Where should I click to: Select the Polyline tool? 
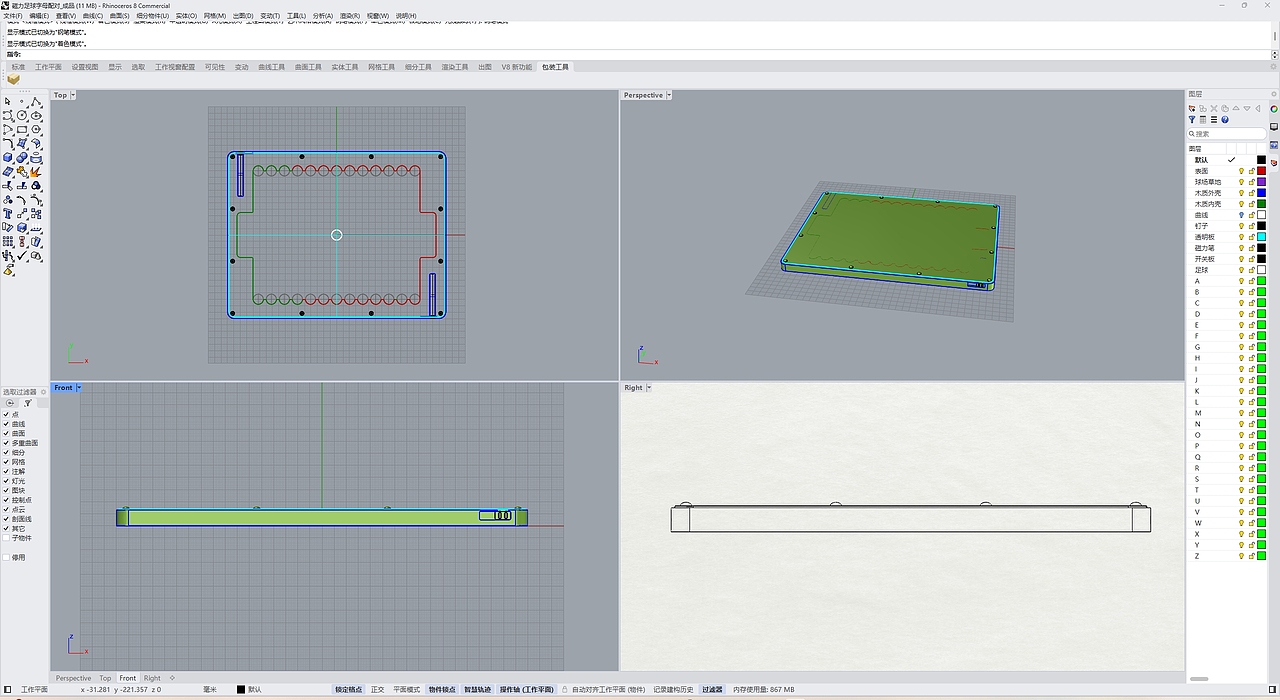pos(35,101)
